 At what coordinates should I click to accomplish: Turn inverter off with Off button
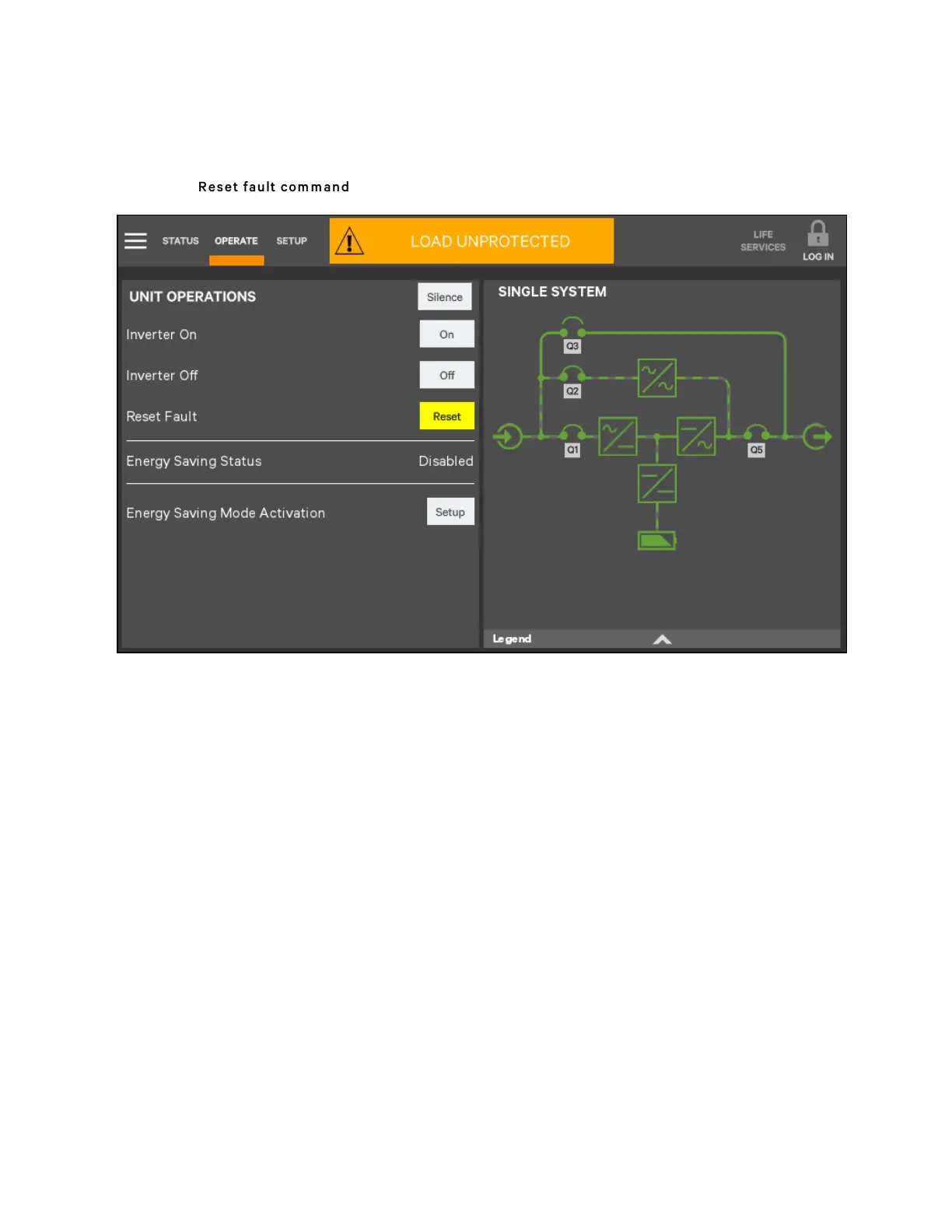pyautogui.click(x=446, y=375)
